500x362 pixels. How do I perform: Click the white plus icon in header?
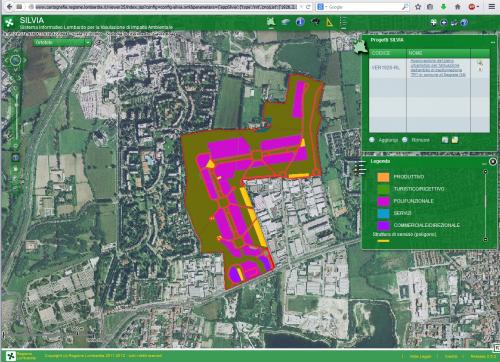pyautogui.click(x=433, y=22)
